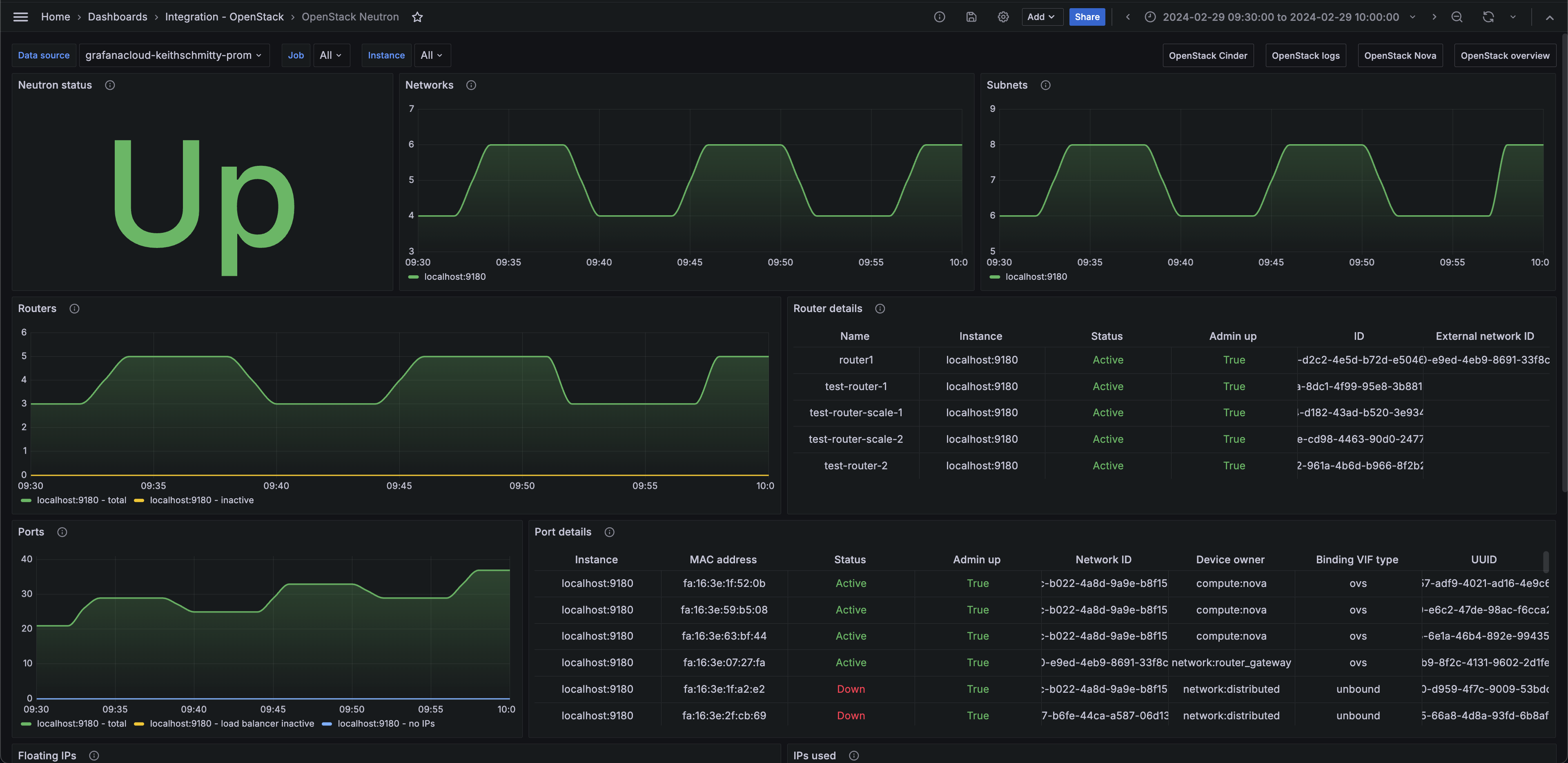Image resolution: width=1568 pixels, height=763 pixels.
Task: Click the zoom out time range icon
Action: pyautogui.click(x=1457, y=17)
